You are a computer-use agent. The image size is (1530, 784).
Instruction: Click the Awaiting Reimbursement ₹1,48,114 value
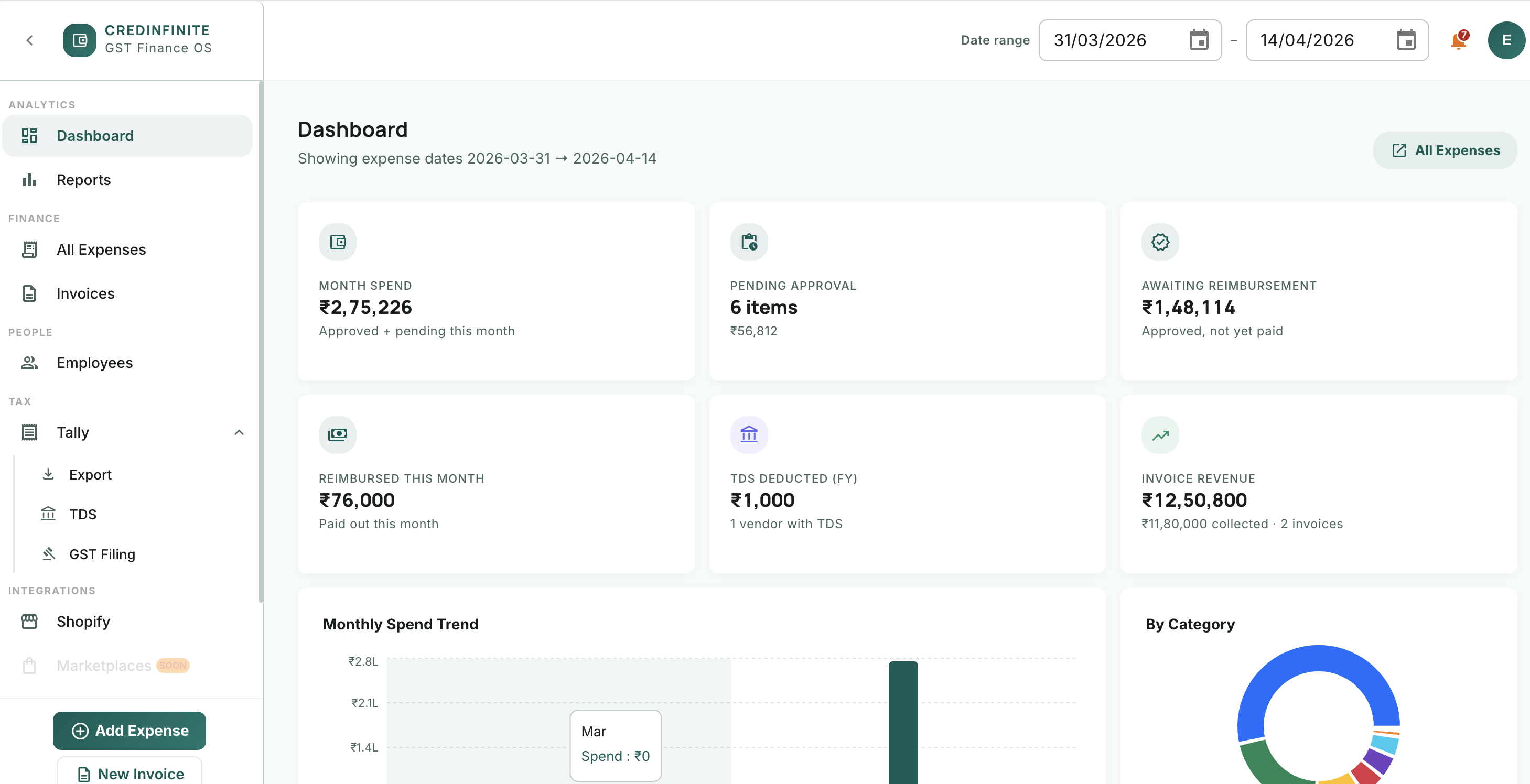point(1189,308)
